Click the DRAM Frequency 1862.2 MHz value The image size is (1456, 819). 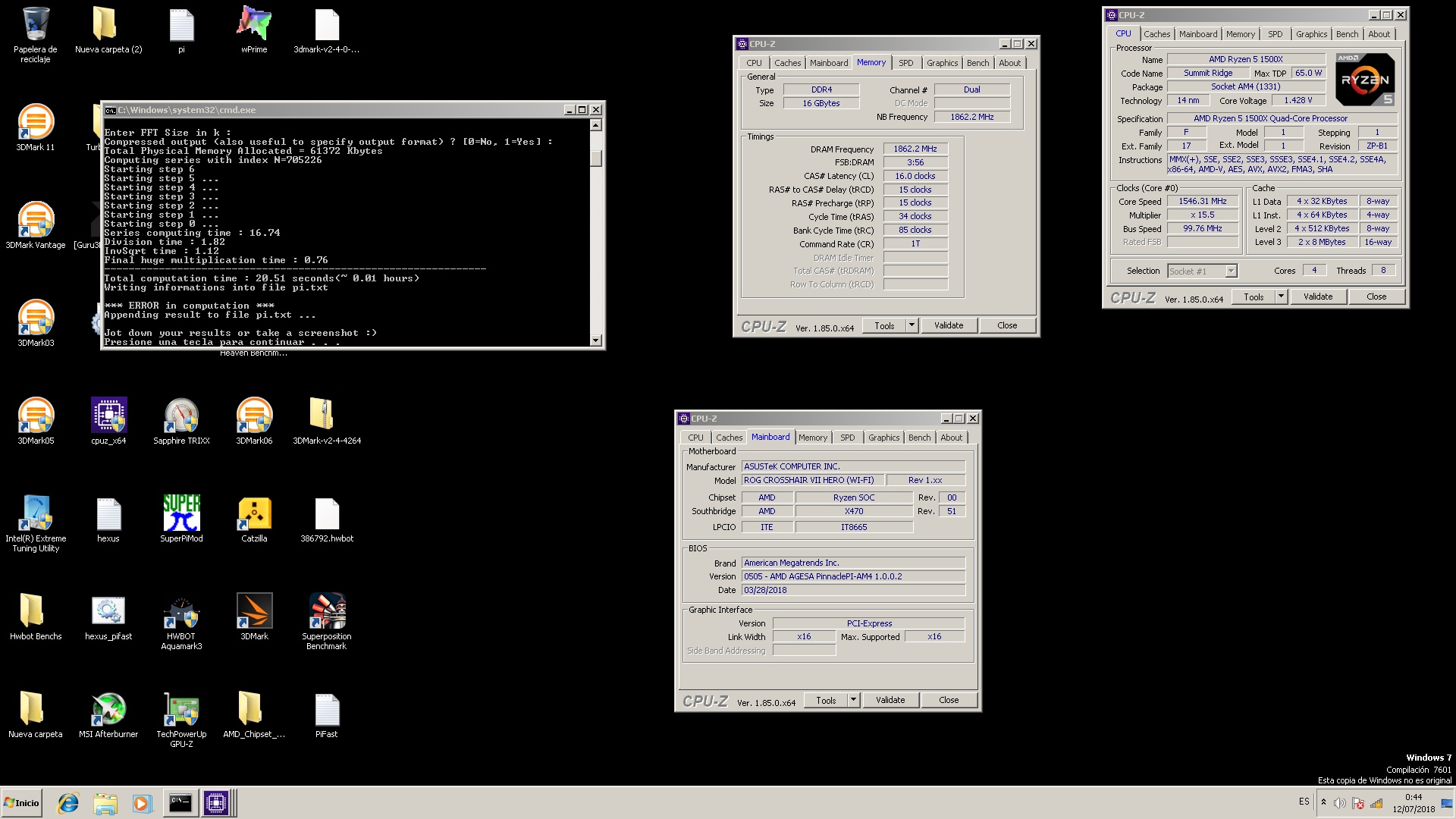click(x=915, y=149)
